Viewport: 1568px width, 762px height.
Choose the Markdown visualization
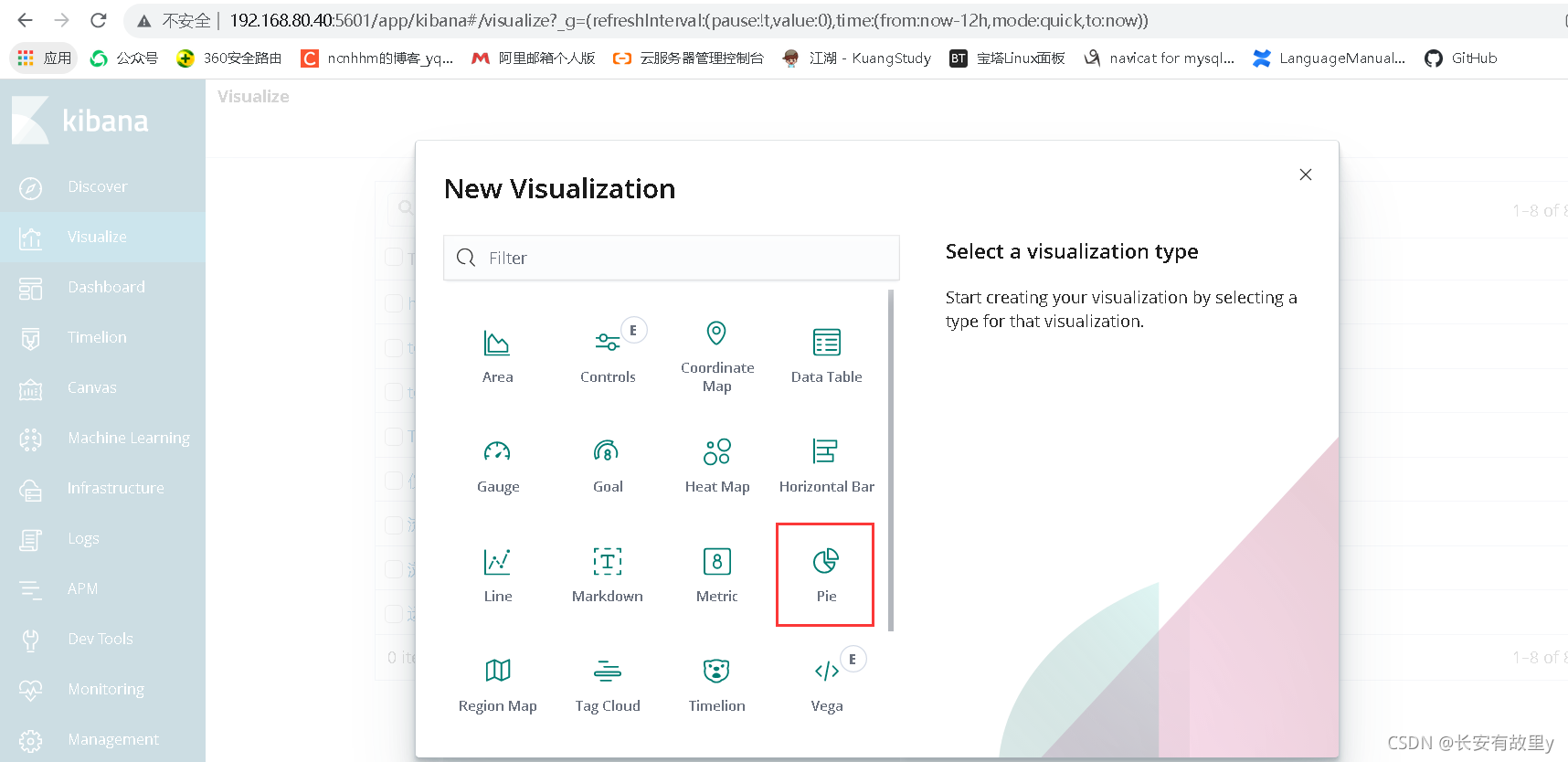pyautogui.click(x=608, y=576)
